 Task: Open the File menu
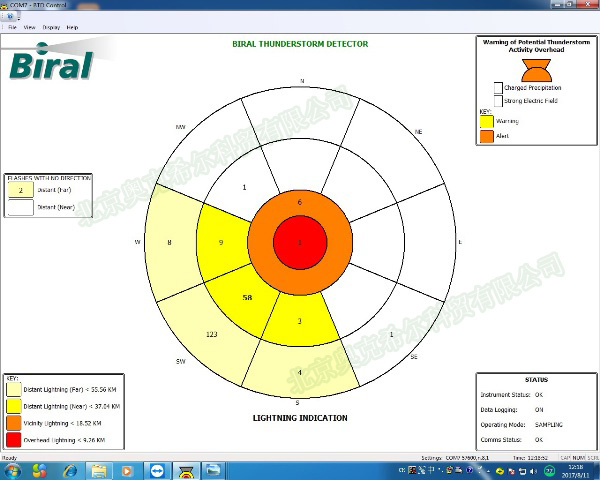[12, 28]
